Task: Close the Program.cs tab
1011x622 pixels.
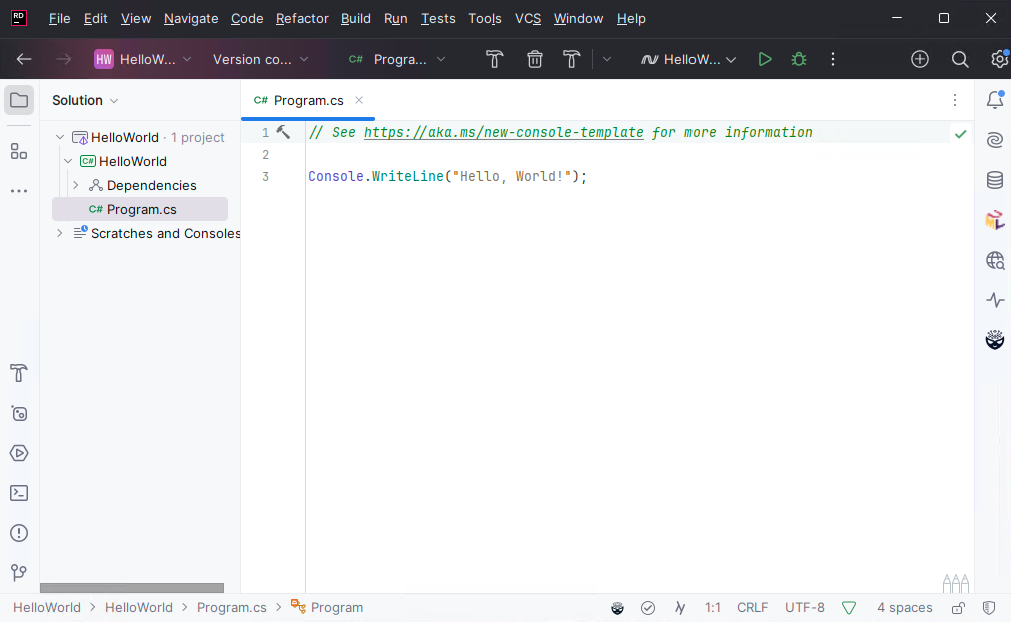Action: coord(359,100)
